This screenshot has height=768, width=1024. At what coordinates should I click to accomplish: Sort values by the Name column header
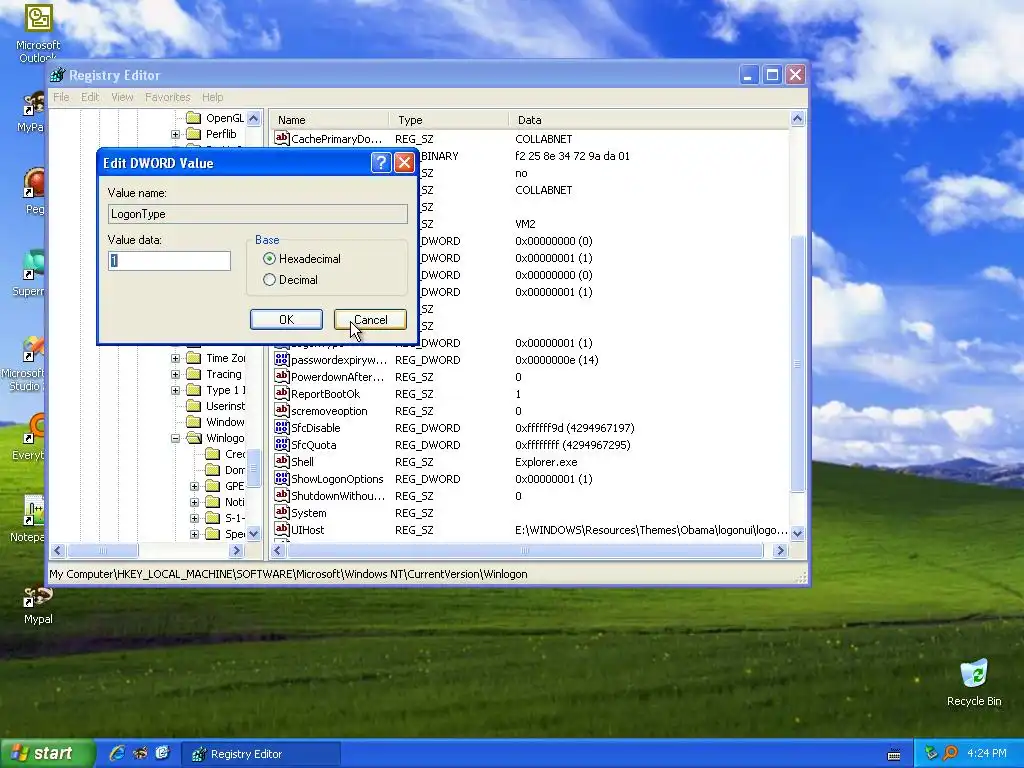tap(330, 120)
